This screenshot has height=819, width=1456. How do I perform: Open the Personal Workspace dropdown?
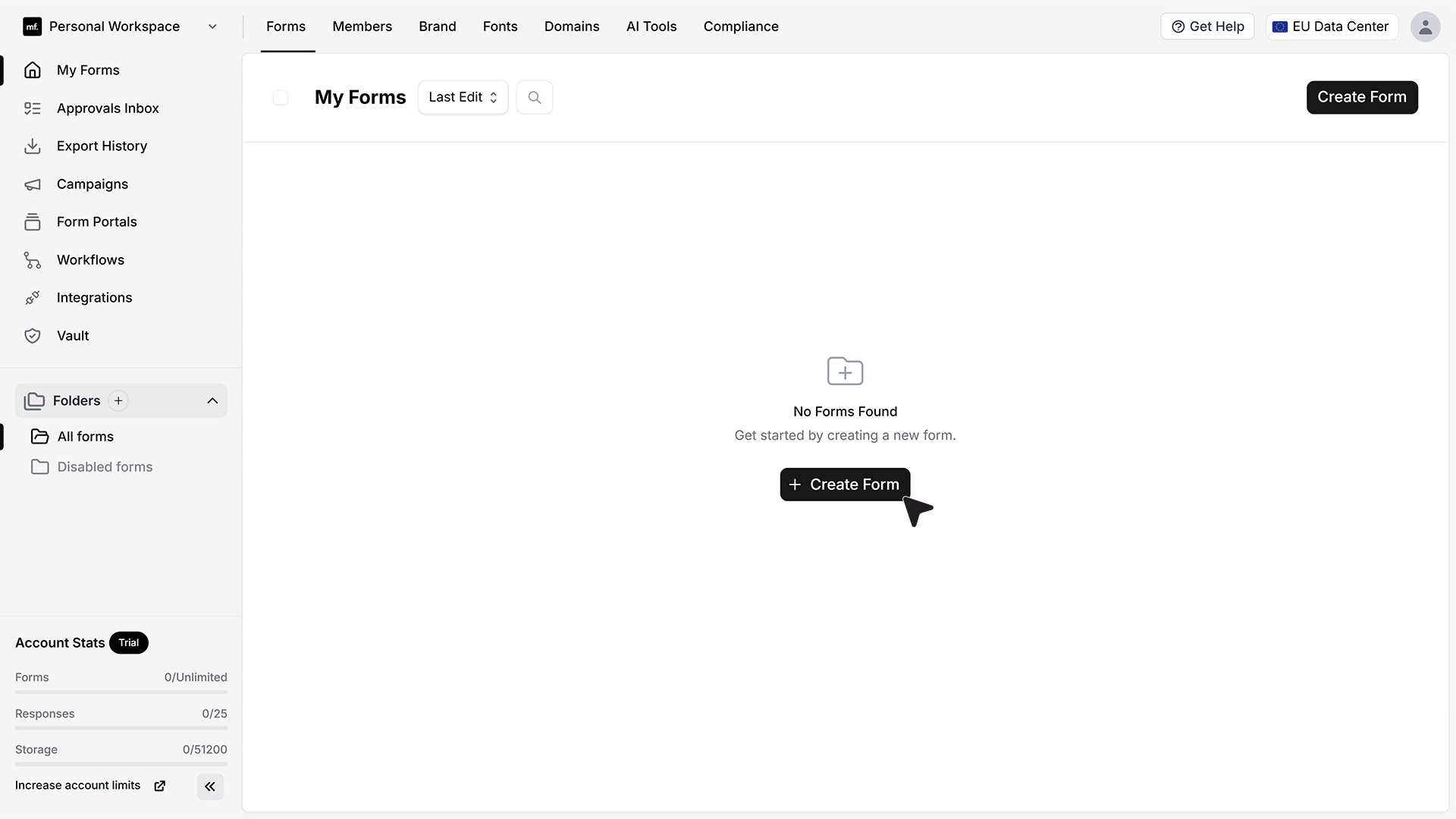pos(121,27)
